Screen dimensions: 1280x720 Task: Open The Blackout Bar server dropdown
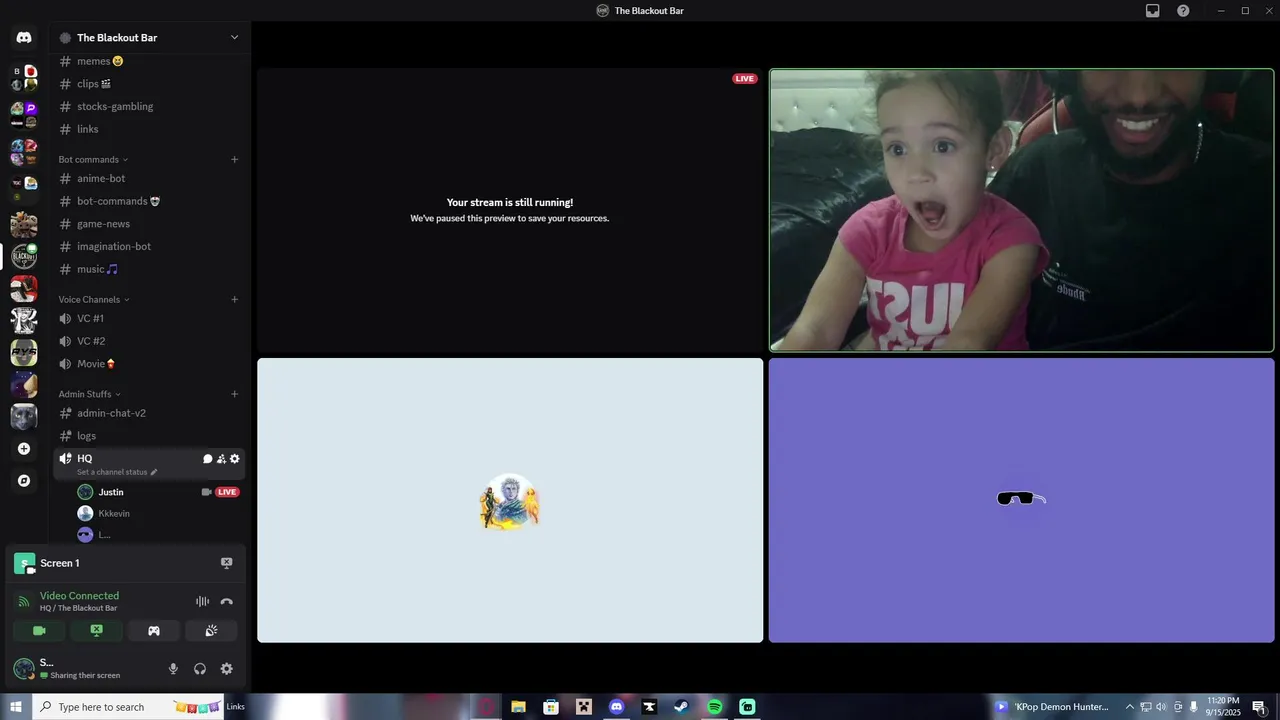click(234, 38)
